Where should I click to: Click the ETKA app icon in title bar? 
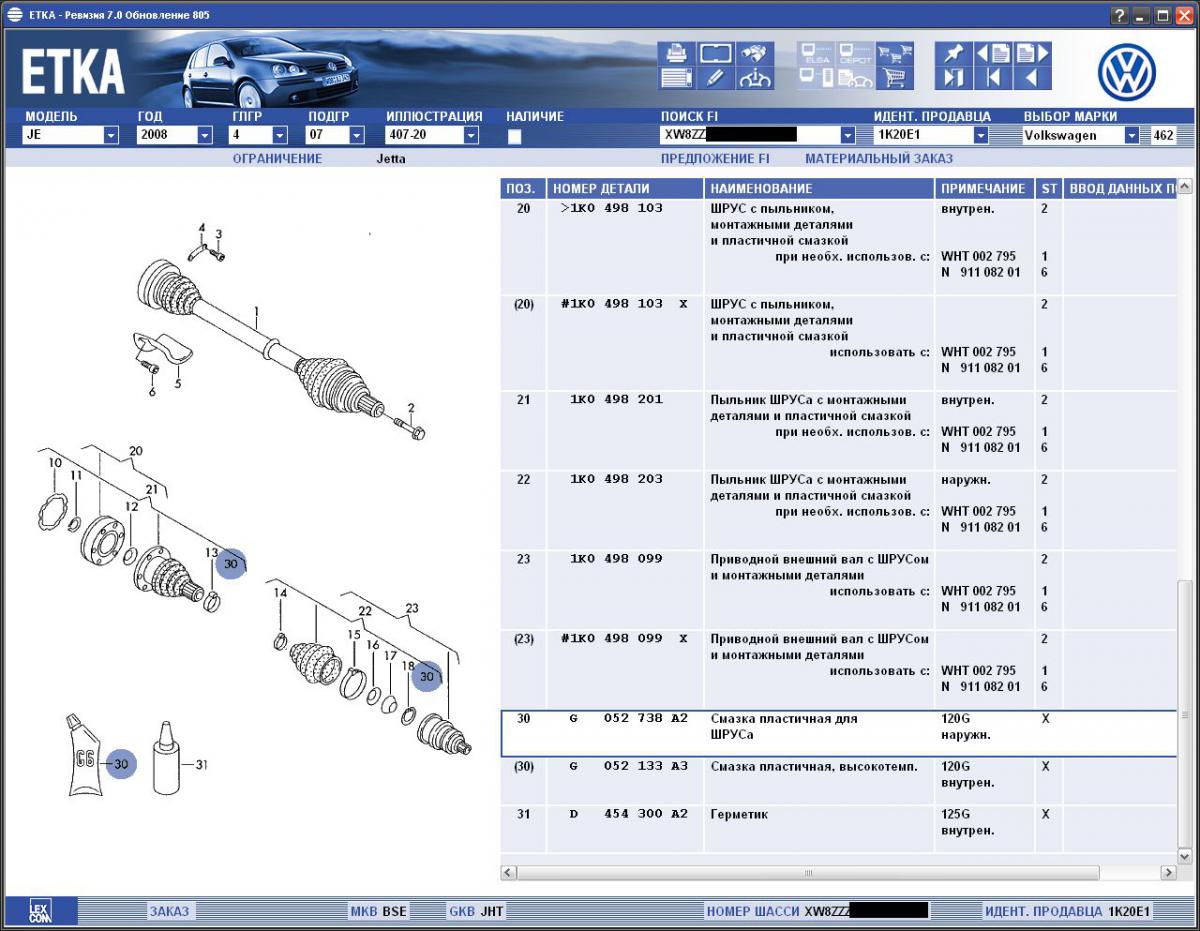[13, 15]
